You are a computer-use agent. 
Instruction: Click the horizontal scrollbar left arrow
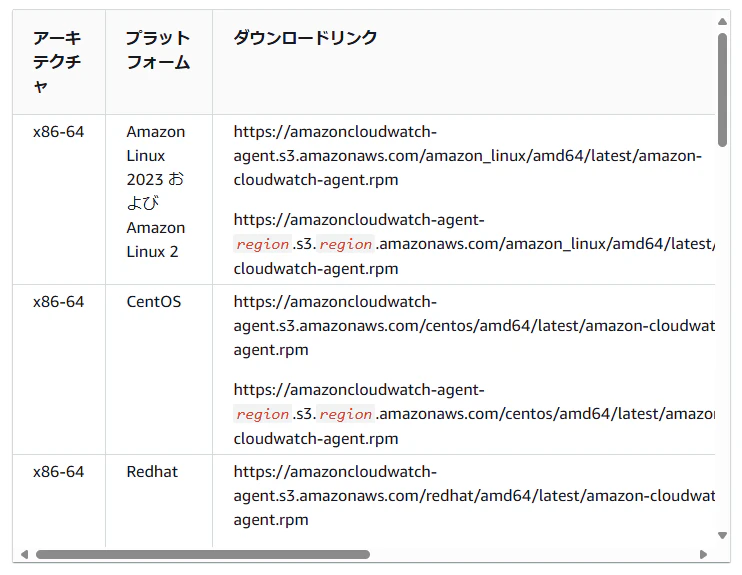[25, 554]
